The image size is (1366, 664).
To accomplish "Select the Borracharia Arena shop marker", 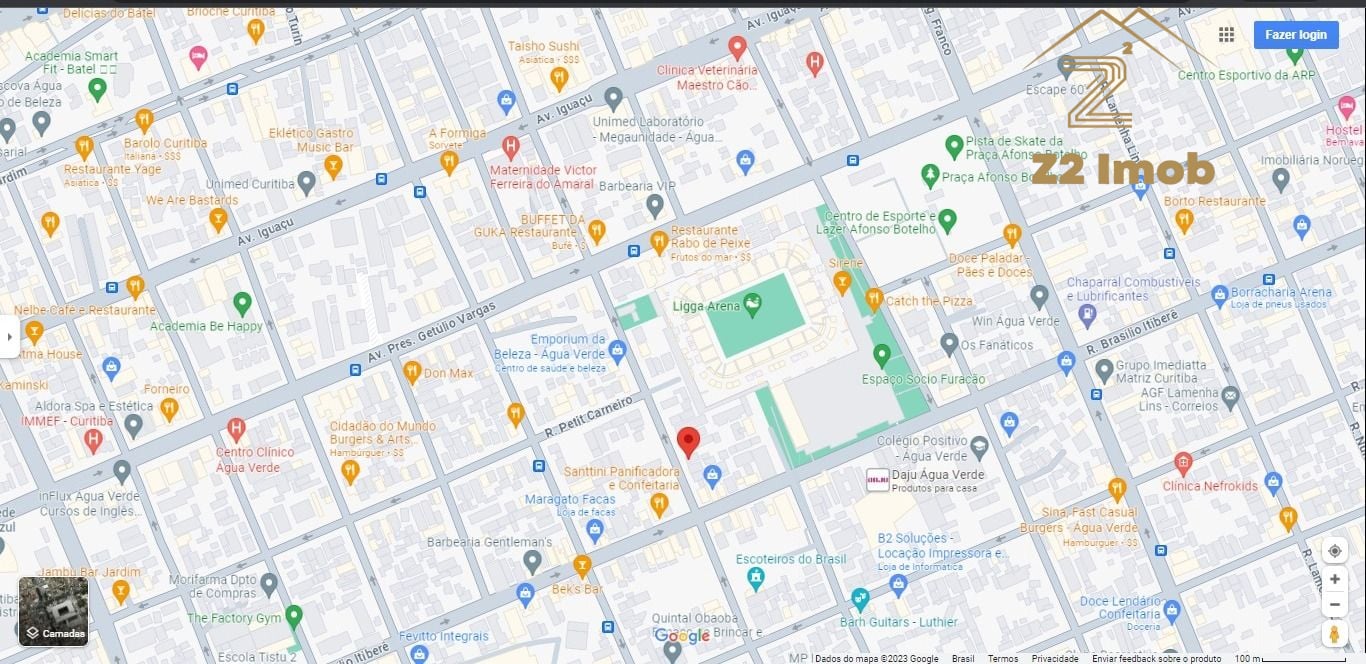I will click(1219, 296).
